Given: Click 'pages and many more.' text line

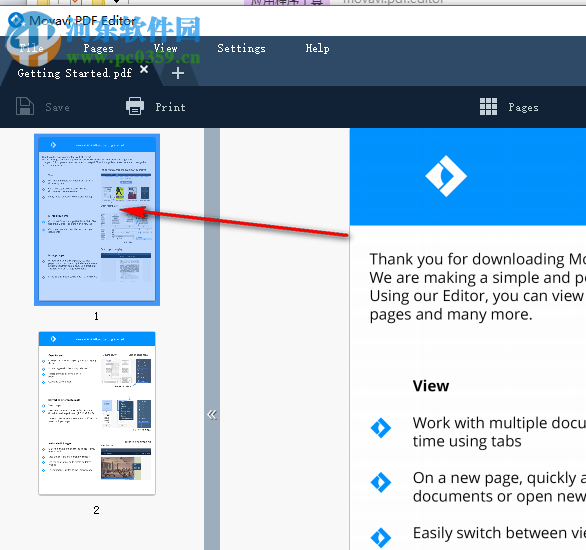Looking at the screenshot, I should pos(451,314).
